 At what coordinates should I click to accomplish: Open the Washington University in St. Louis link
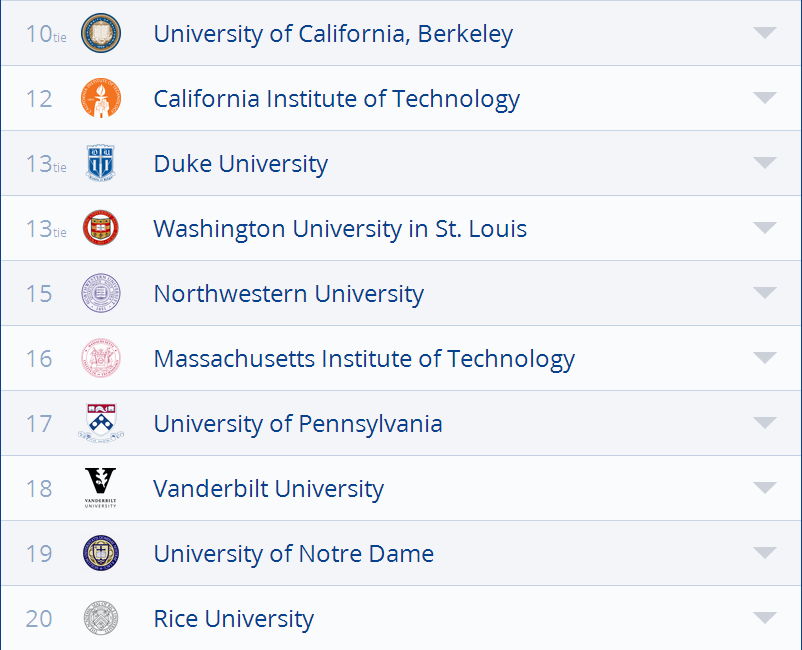click(340, 229)
